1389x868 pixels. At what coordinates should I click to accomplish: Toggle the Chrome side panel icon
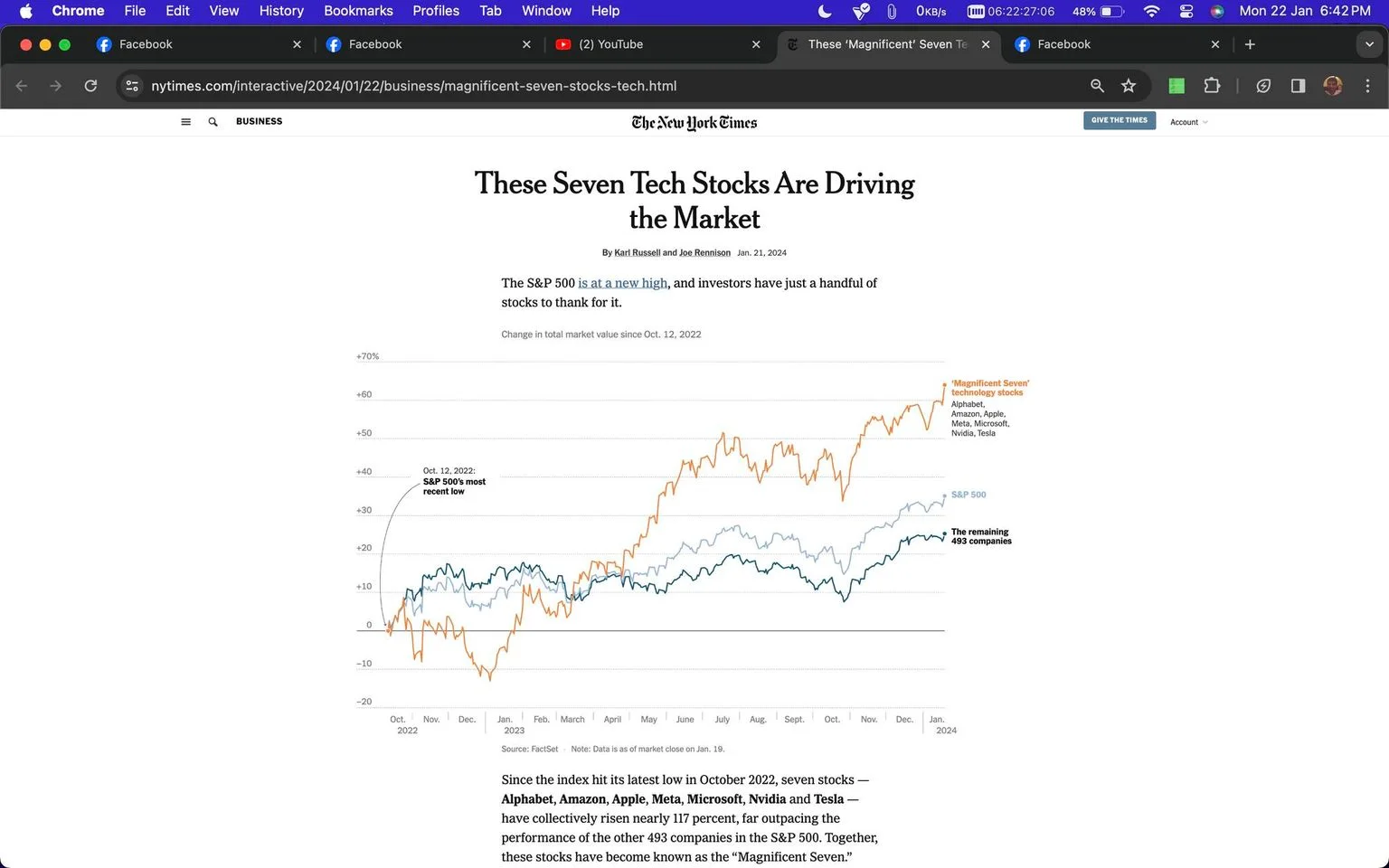pos(1298,86)
